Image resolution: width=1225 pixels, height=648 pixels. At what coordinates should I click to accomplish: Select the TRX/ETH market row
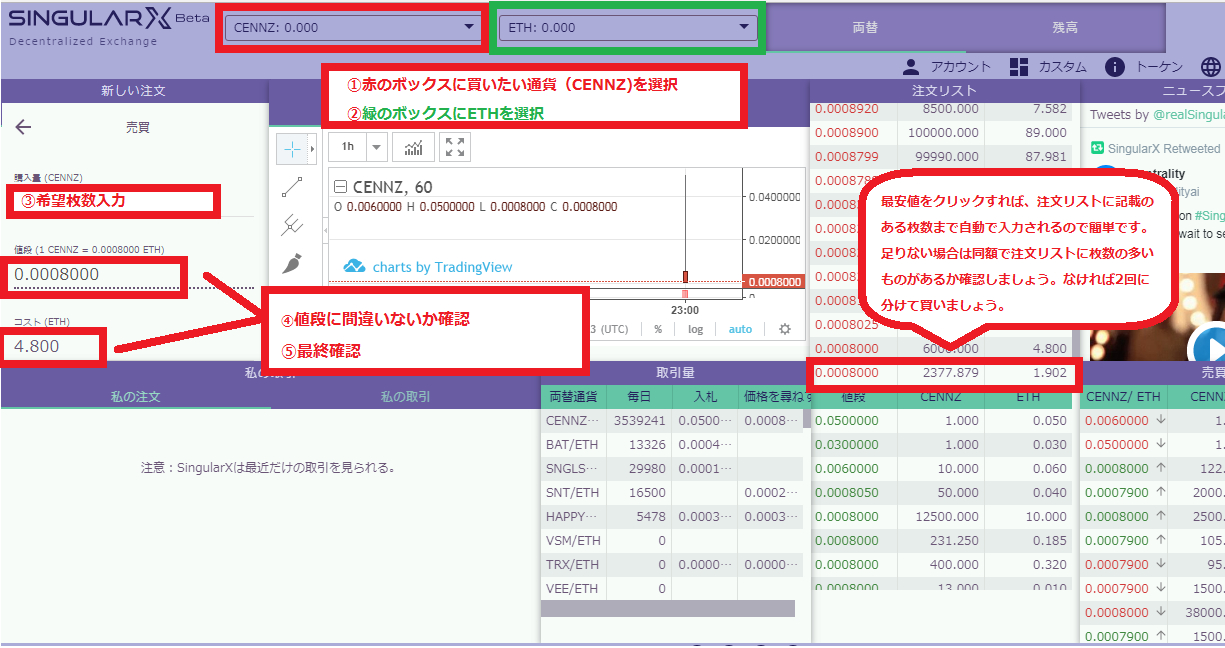pos(672,565)
